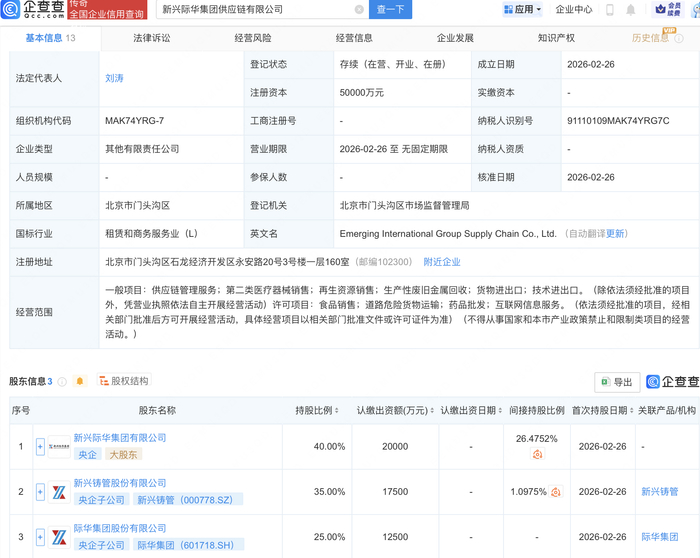Click indirect shareholding chain icon for 26.4752%
The image size is (700, 558).
[537, 455]
